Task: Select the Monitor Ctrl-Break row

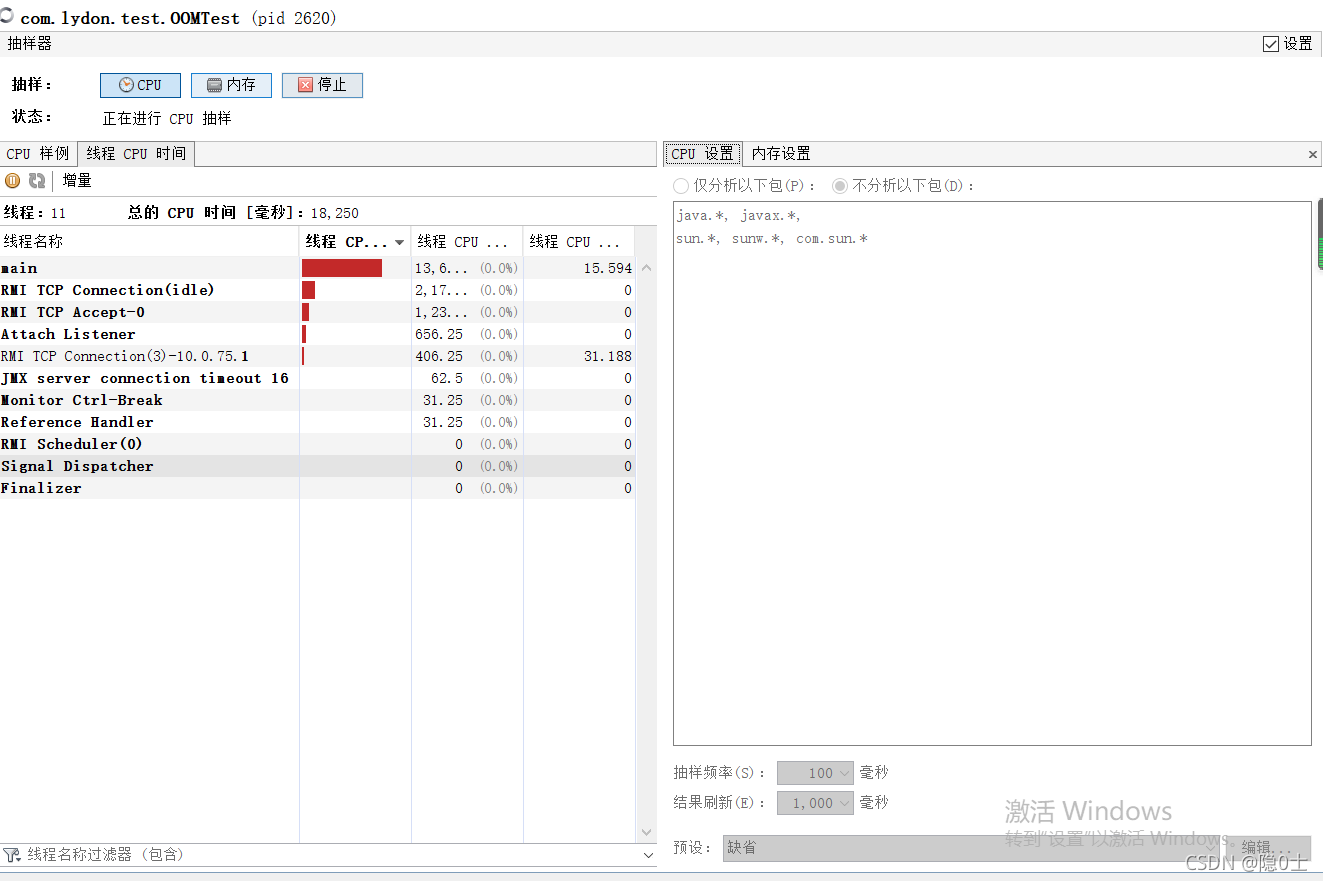Action: point(317,400)
